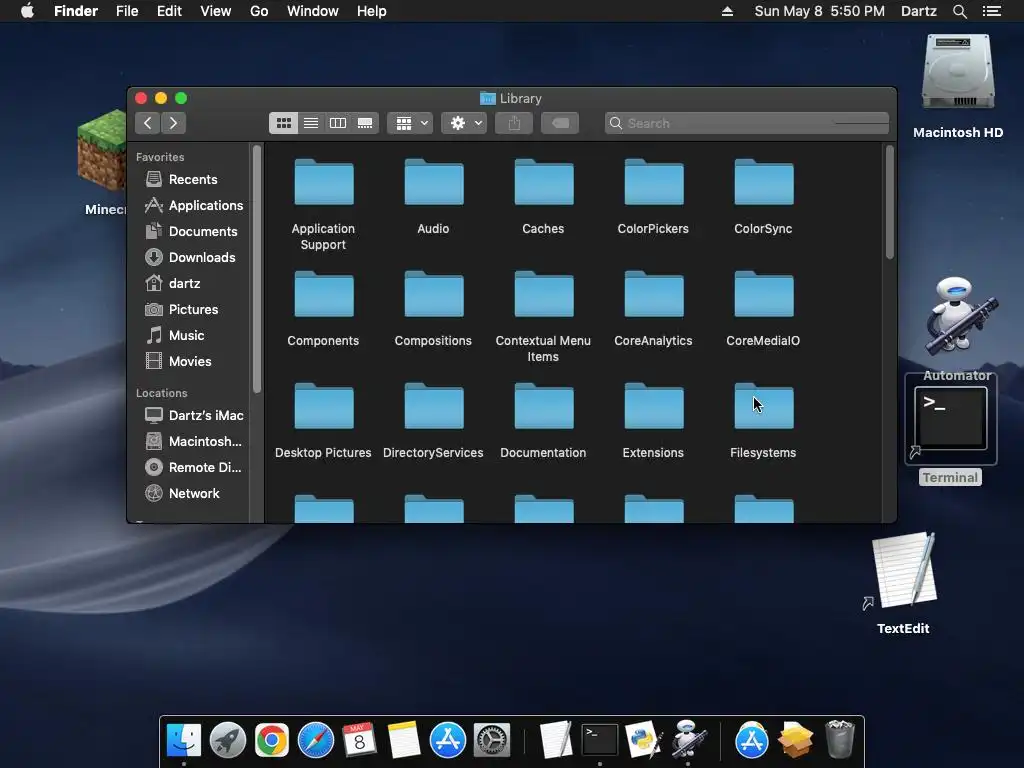The width and height of the screenshot is (1024, 768).
Task: Select the Caches folder
Action: click(543, 183)
